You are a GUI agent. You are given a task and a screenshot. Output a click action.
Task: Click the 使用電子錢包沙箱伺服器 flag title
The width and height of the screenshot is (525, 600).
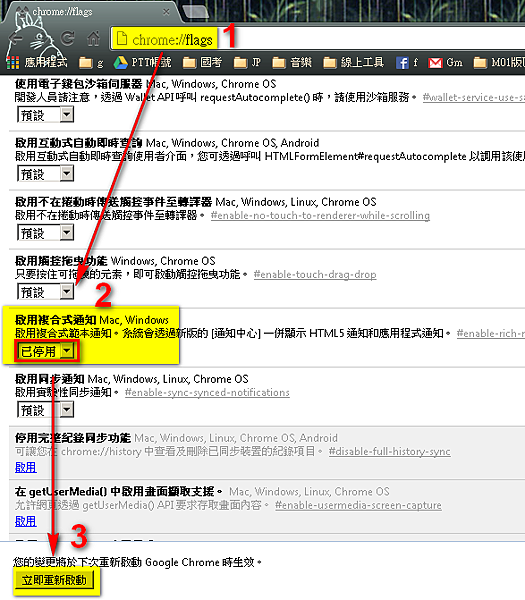(78, 84)
